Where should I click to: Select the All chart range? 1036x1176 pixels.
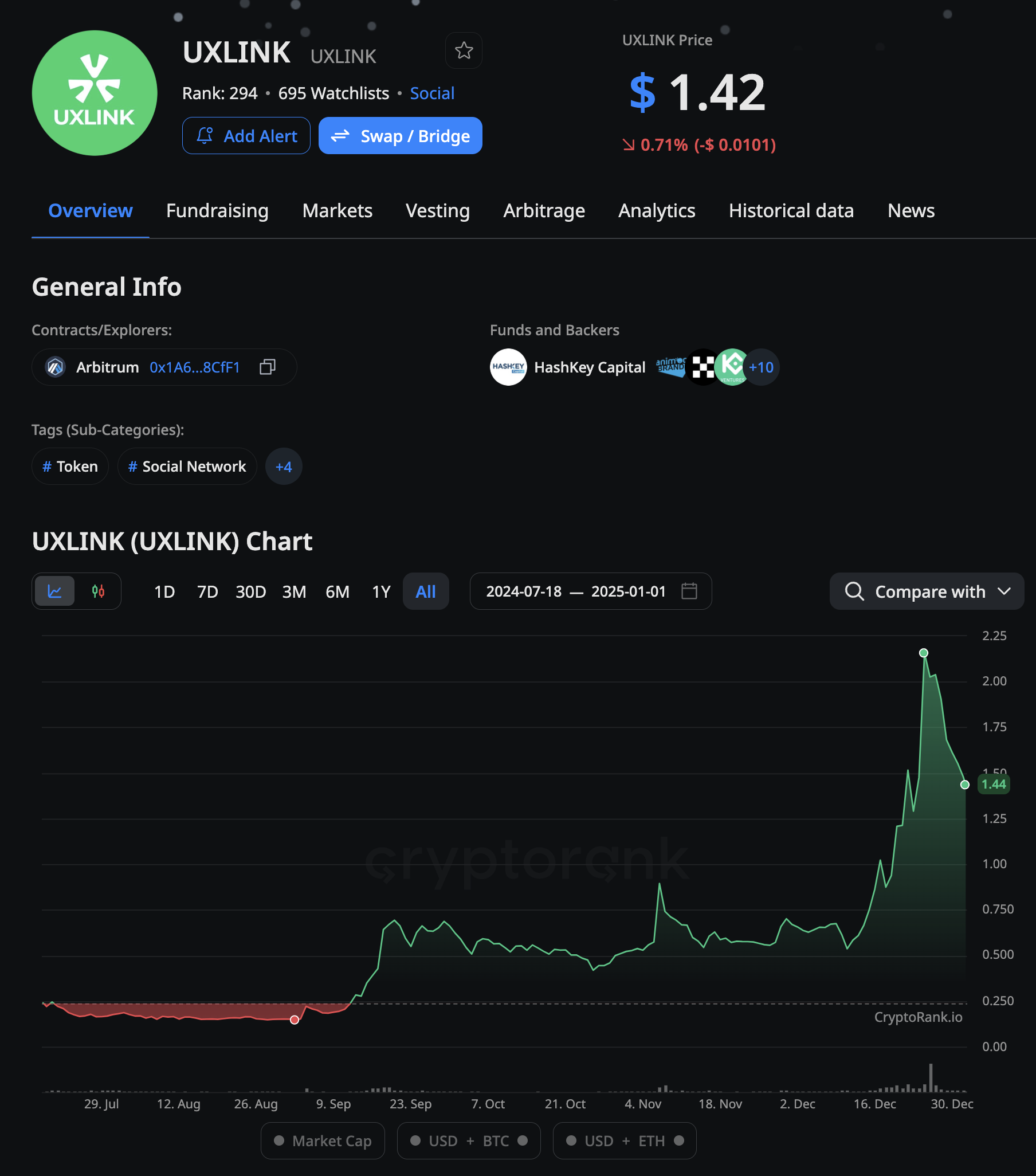pos(426,591)
